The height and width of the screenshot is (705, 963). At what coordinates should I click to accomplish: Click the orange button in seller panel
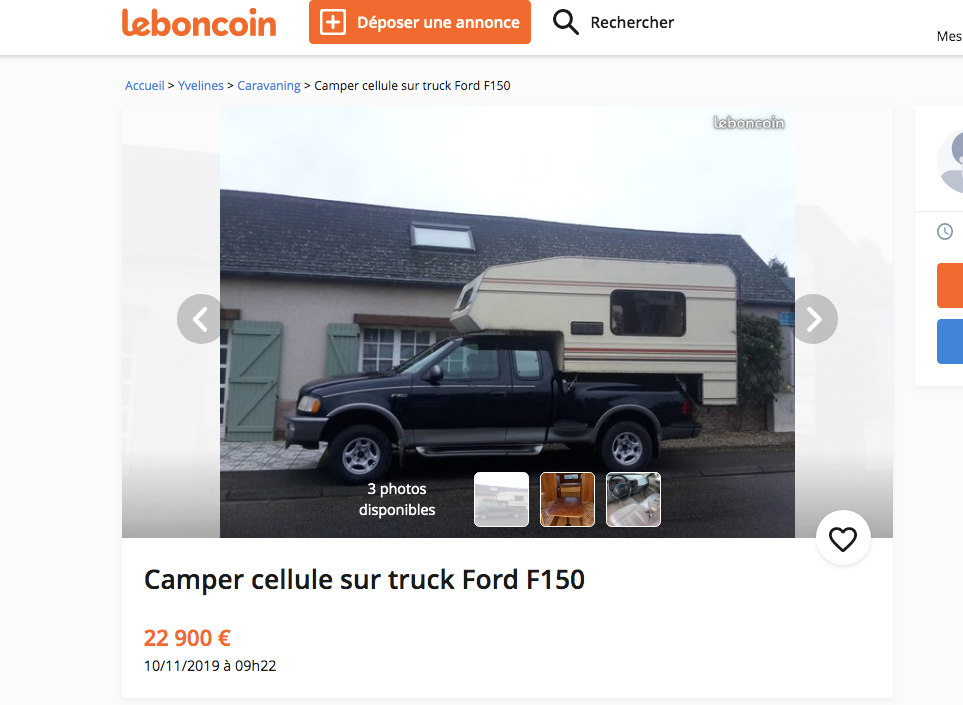click(x=949, y=285)
